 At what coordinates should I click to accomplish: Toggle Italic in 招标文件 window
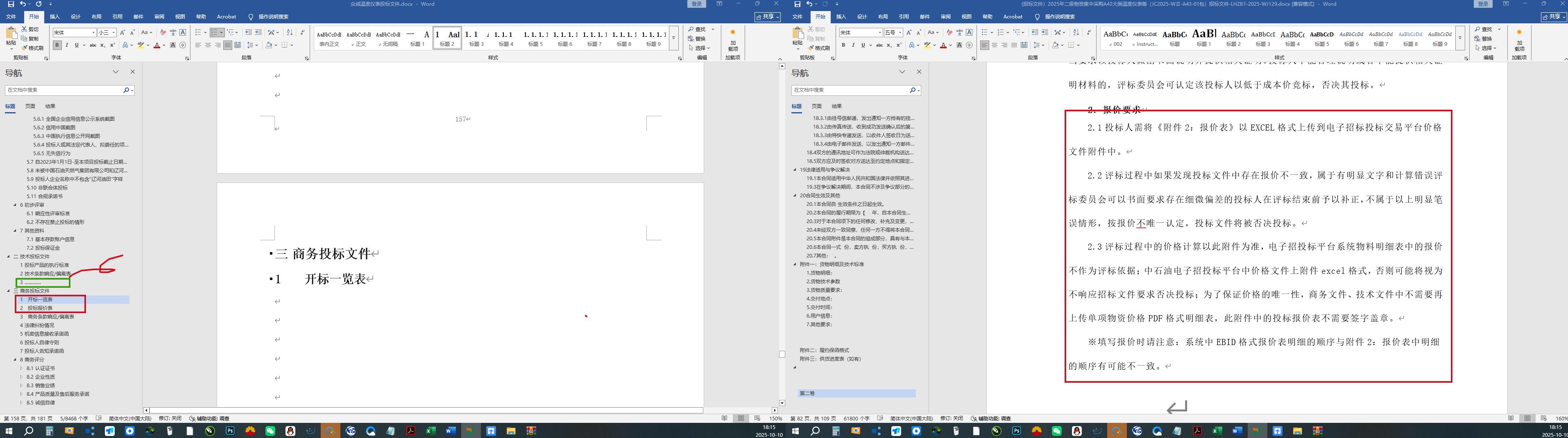click(x=853, y=45)
